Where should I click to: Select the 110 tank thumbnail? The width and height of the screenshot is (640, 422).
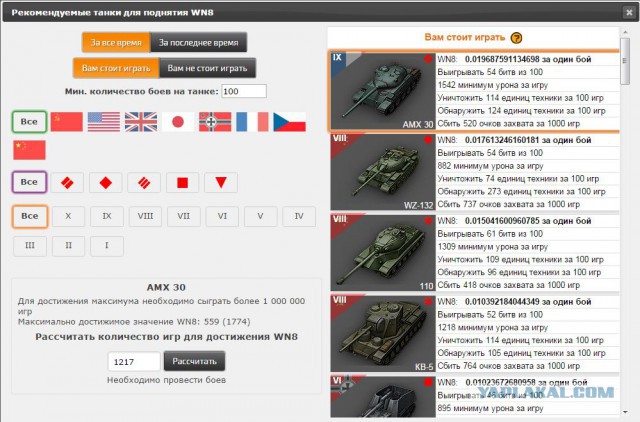pos(383,253)
